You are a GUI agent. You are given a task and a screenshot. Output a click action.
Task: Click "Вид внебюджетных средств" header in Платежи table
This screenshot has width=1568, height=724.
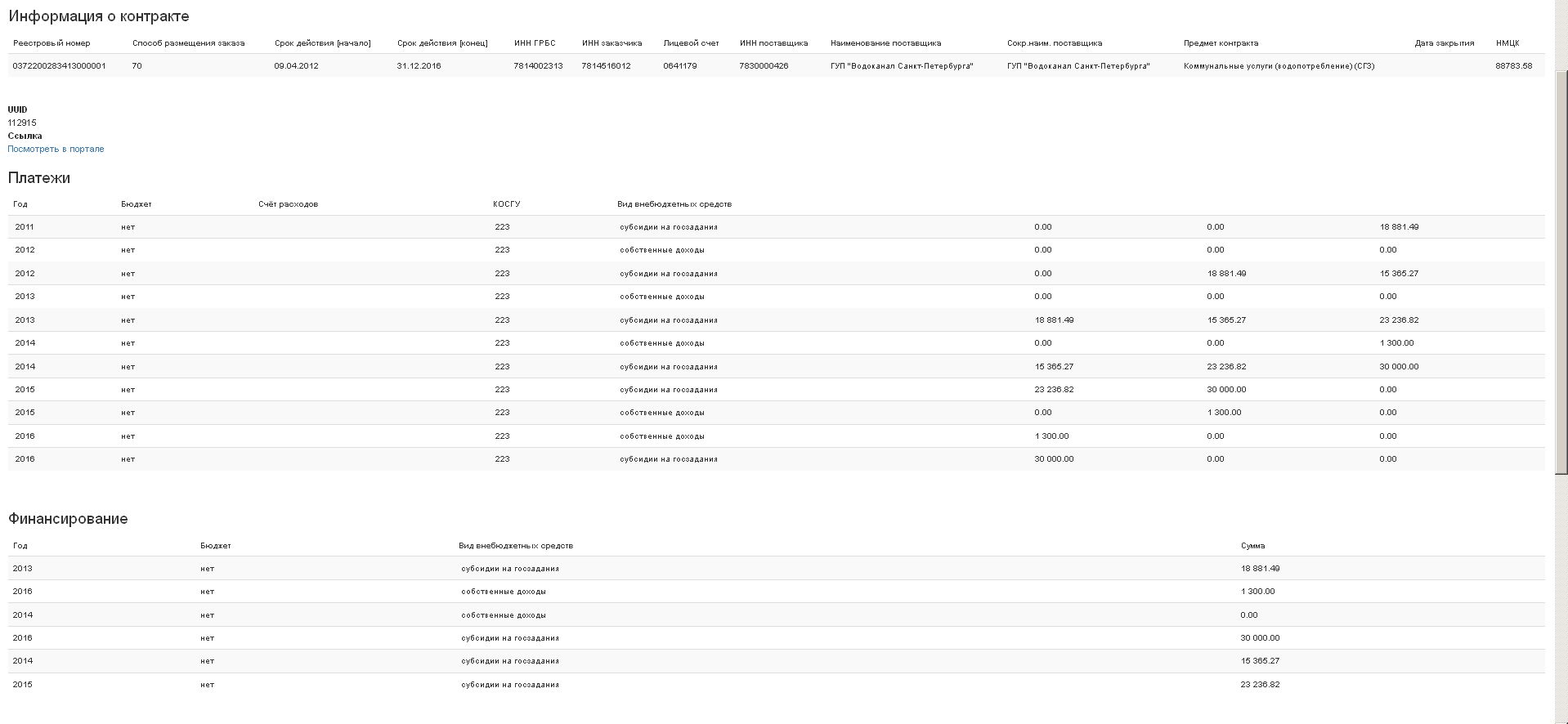[674, 204]
